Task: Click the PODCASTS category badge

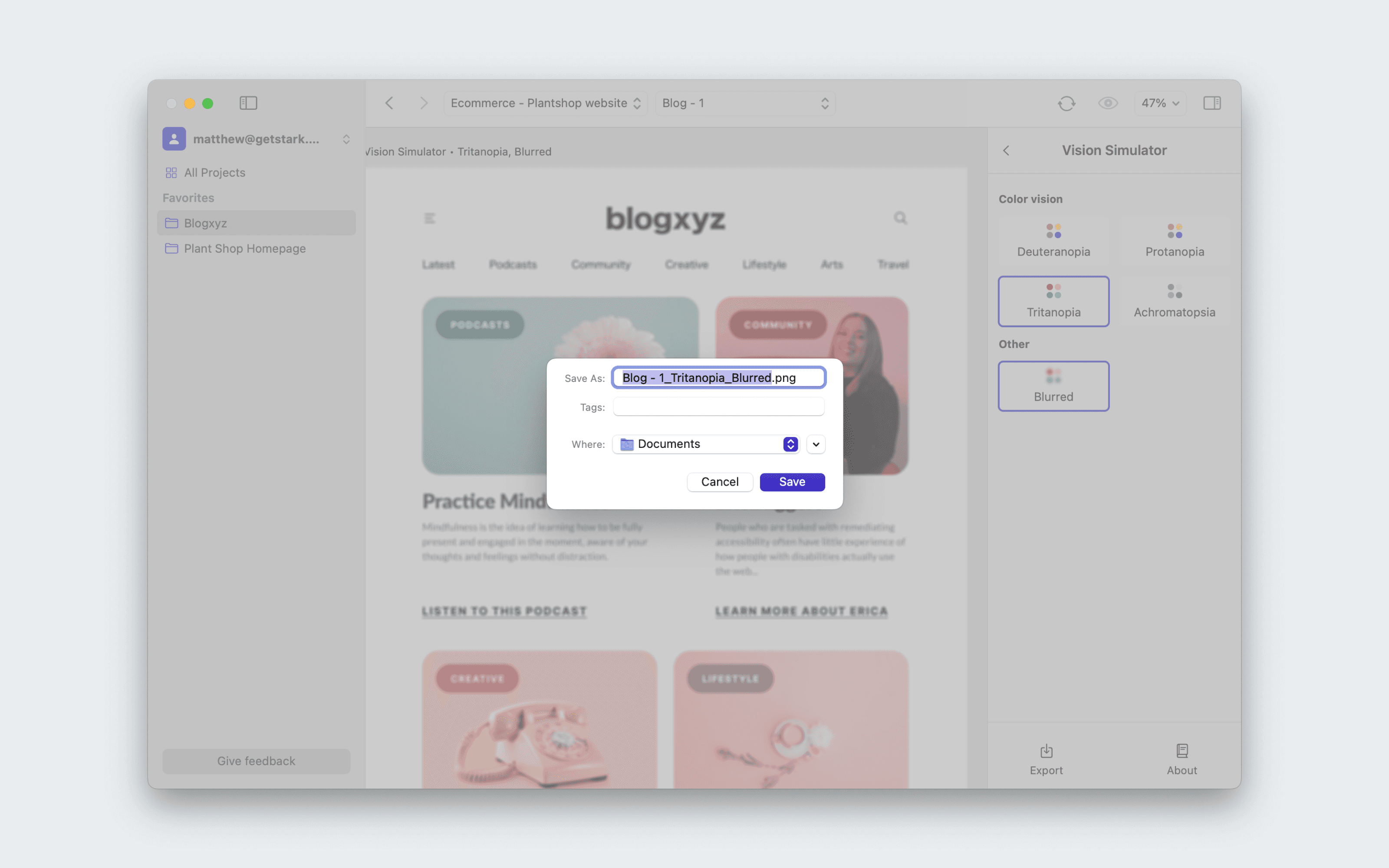Action: pos(480,325)
